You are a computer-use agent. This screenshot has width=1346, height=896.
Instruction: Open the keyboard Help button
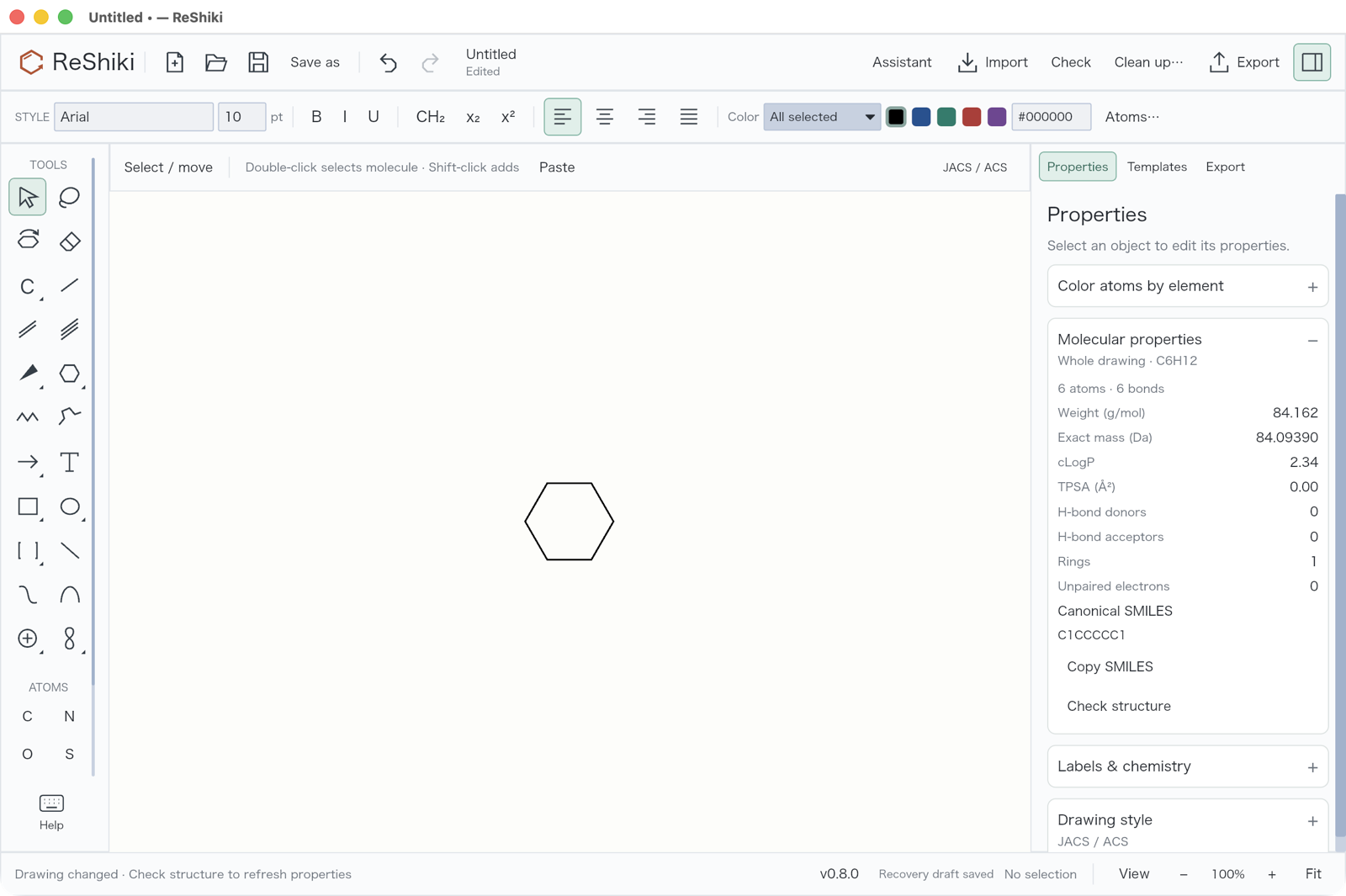tap(51, 812)
